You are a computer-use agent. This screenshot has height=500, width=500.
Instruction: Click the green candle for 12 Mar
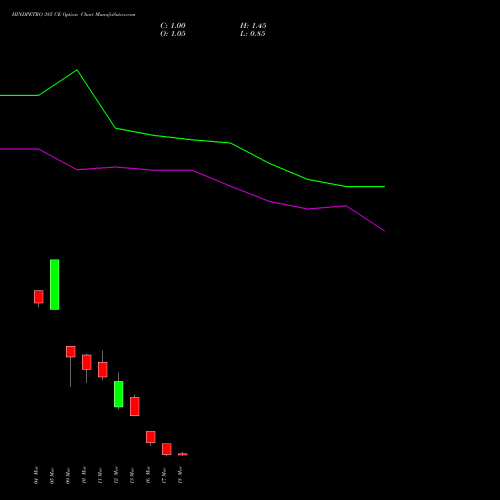119,394
